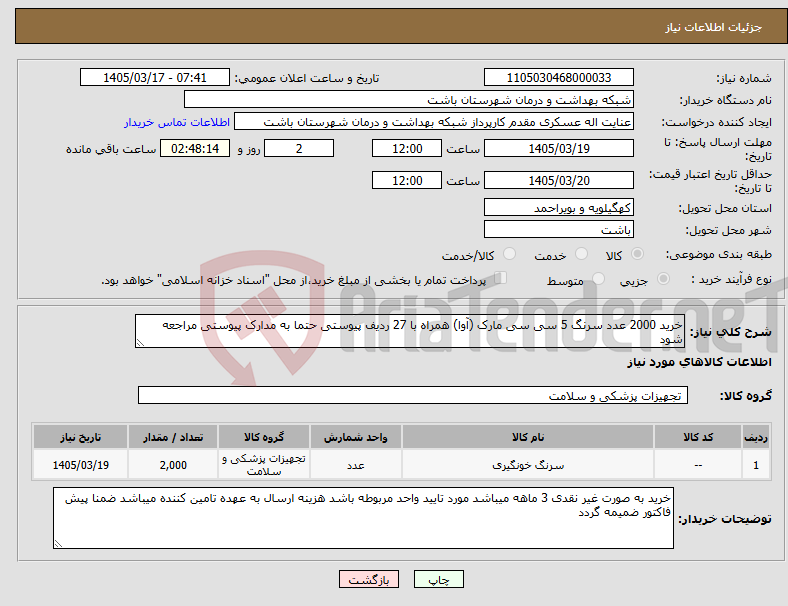Click the اطلاعات کالاهای مورد نیاز section heading
788x606 pixels.
pyautogui.click(x=699, y=362)
